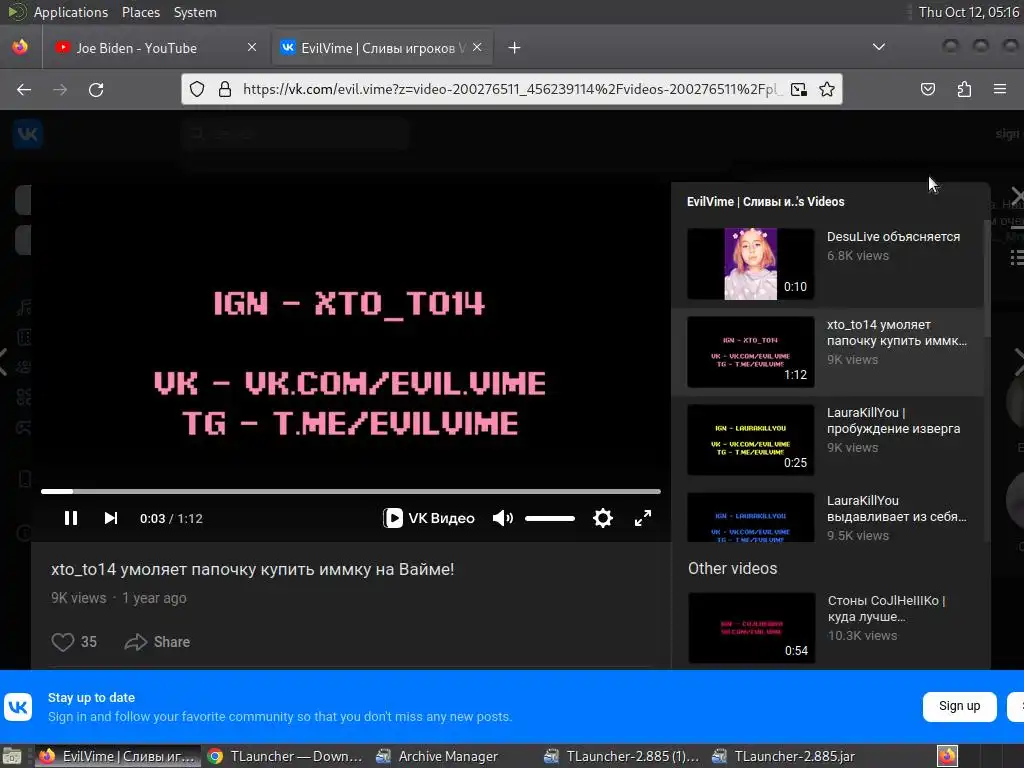Skip to the next video
This screenshot has width=1024, height=768.
tap(111, 518)
